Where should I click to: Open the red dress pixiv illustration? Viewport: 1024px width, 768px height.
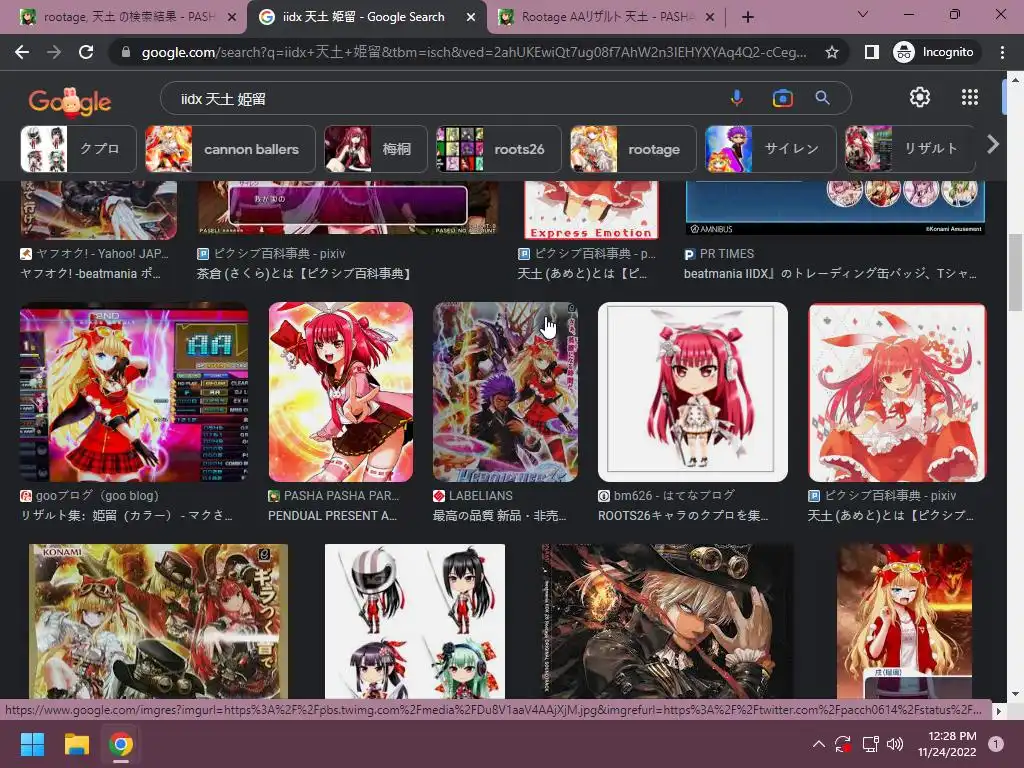pyautogui.click(x=897, y=392)
